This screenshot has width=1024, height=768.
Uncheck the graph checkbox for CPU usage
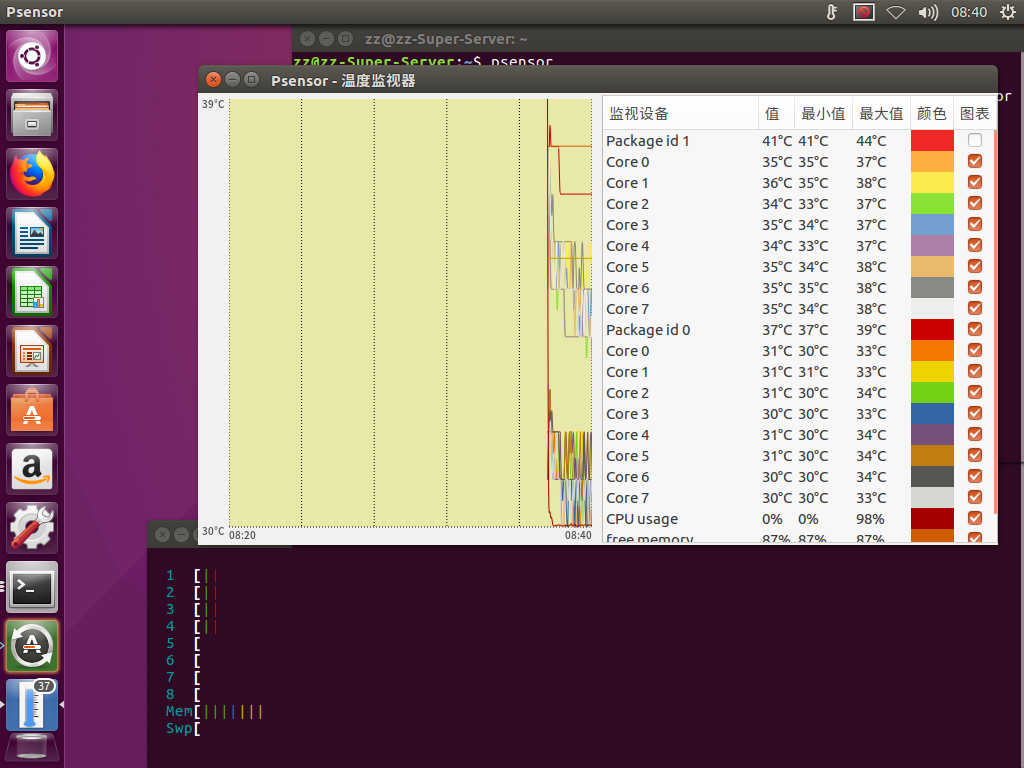[x=975, y=519]
